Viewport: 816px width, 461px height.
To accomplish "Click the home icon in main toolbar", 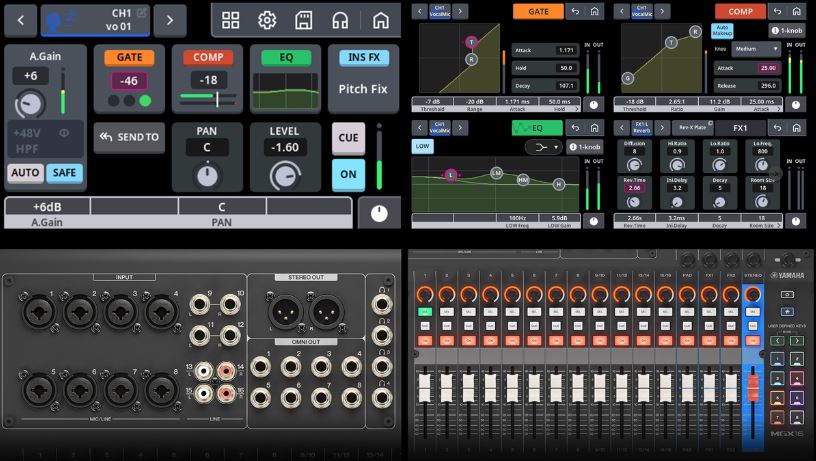I will tap(380, 20).
